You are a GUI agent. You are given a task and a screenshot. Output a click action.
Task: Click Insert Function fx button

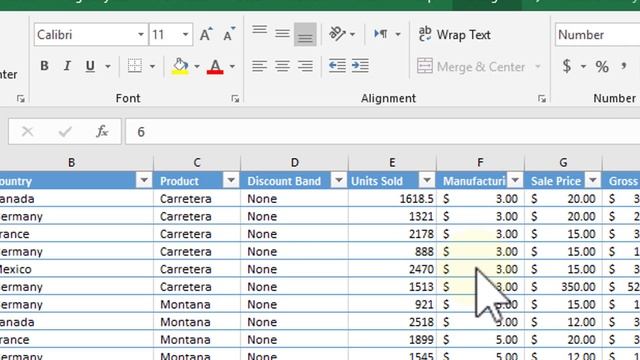(102, 131)
